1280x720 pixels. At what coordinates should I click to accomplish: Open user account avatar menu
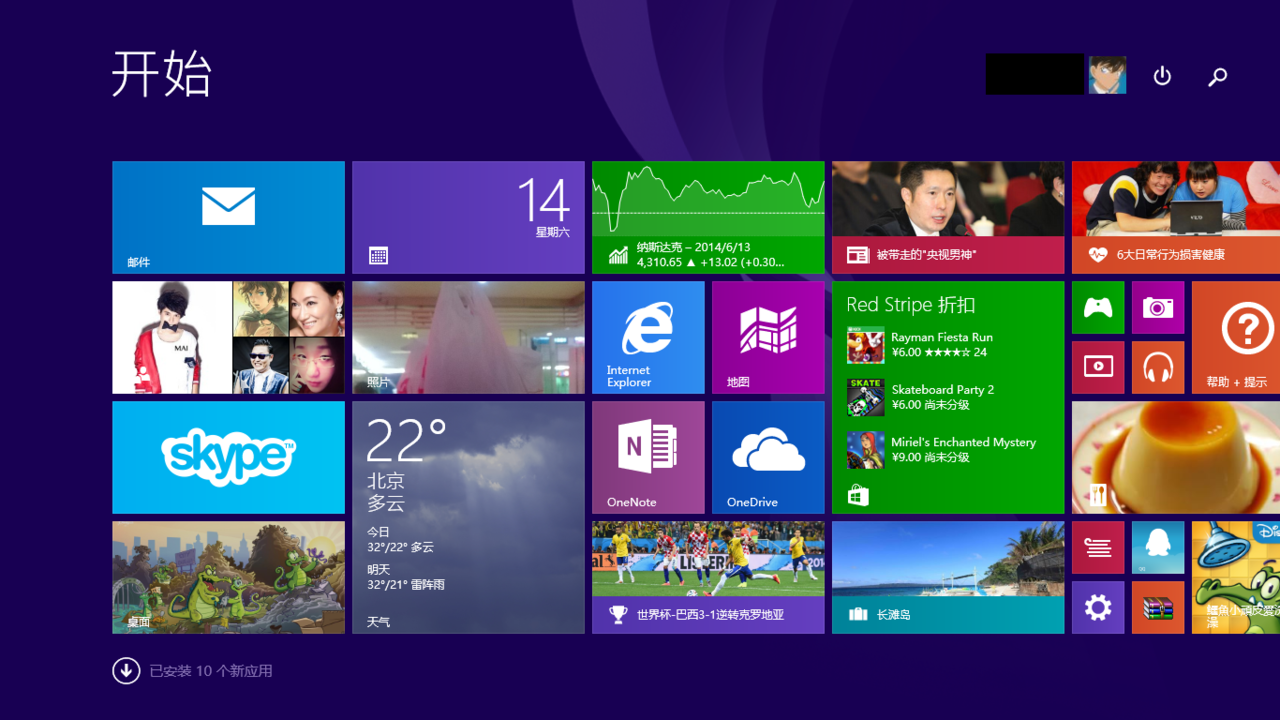pos(1107,75)
